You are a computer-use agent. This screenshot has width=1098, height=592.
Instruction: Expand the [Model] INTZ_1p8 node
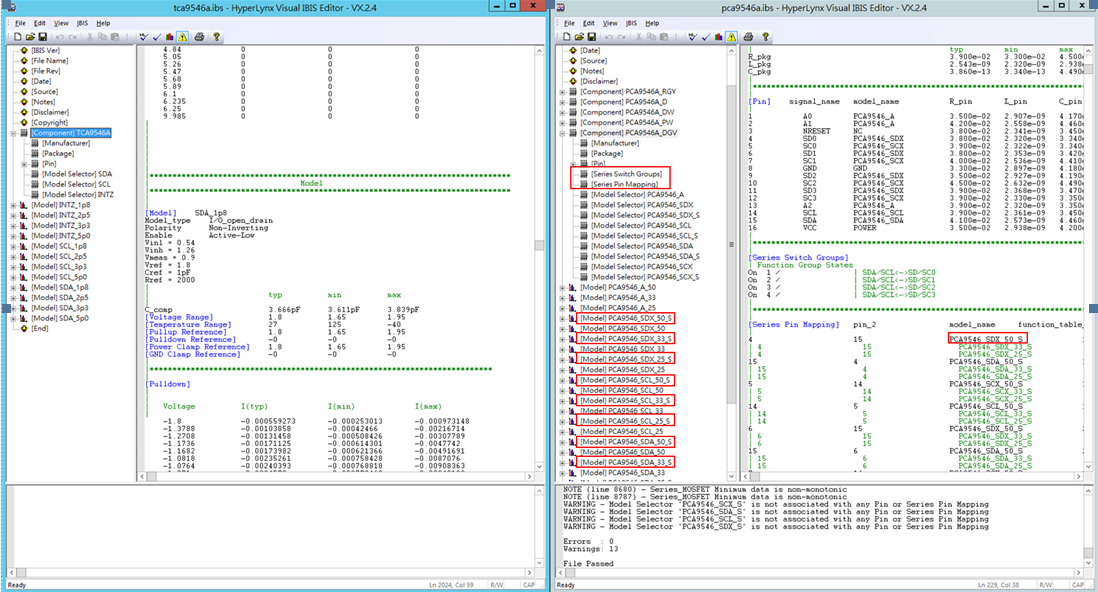click(13, 205)
